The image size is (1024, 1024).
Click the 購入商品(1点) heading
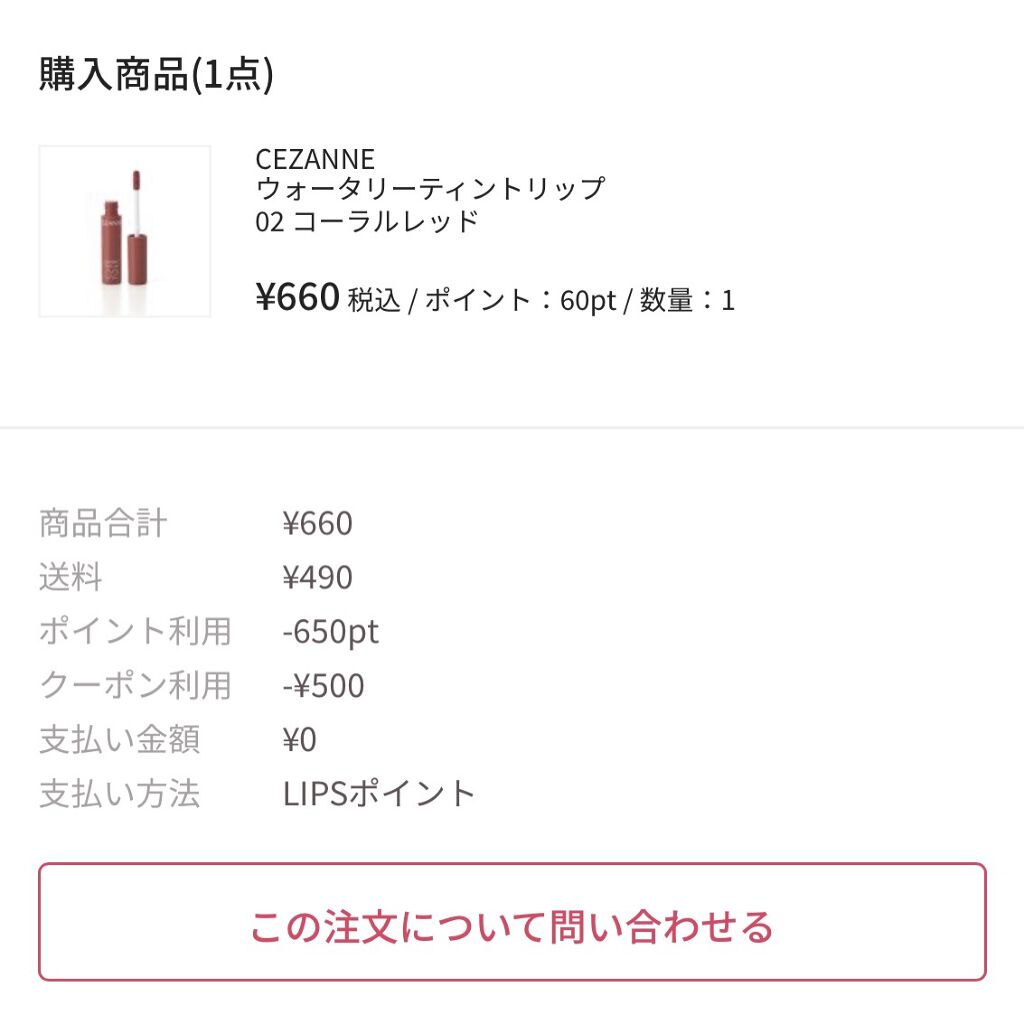[x=156, y=75]
